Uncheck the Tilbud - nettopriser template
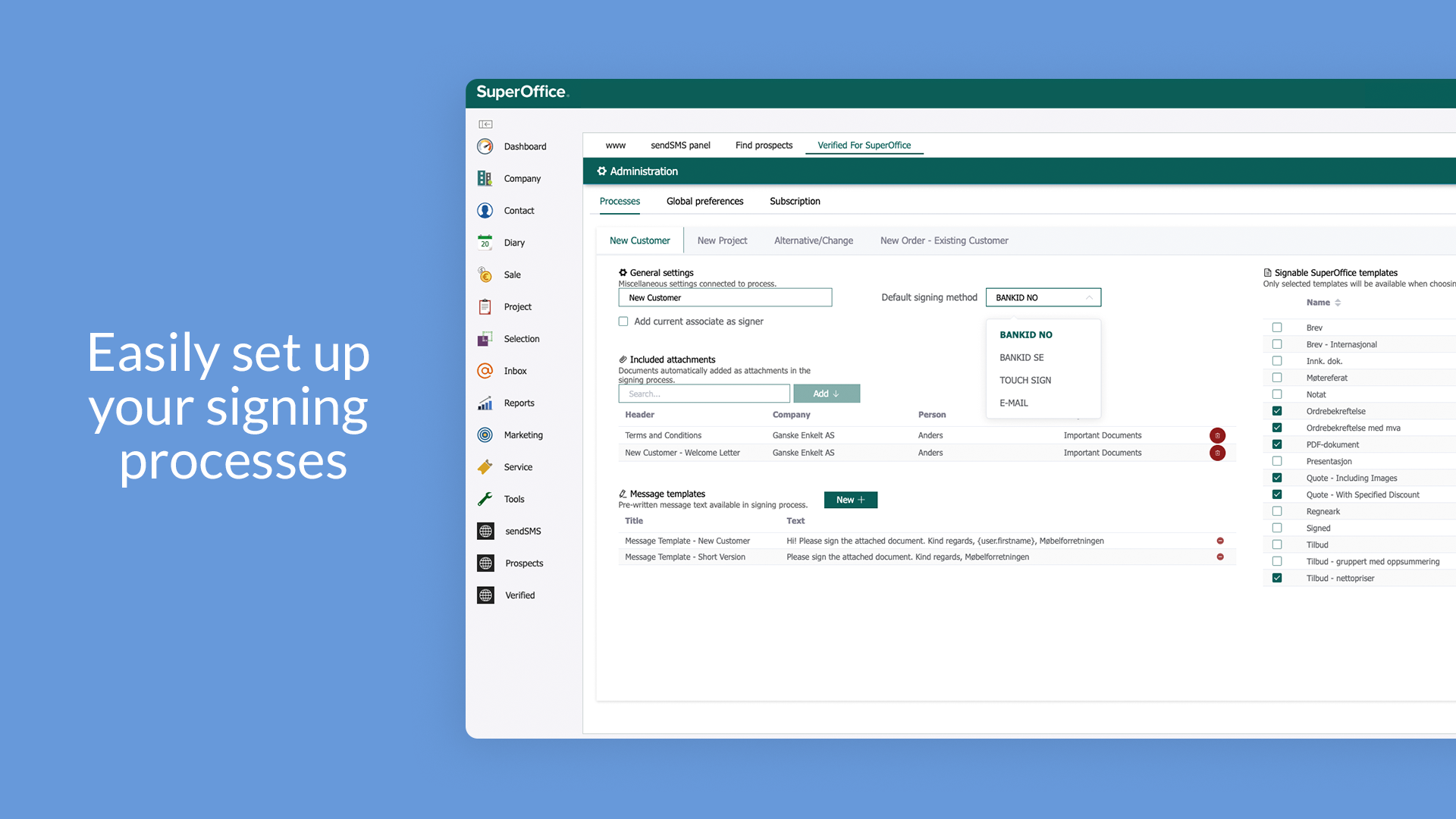Image resolution: width=1456 pixels, height=819 pixels. pos(1277,578)
